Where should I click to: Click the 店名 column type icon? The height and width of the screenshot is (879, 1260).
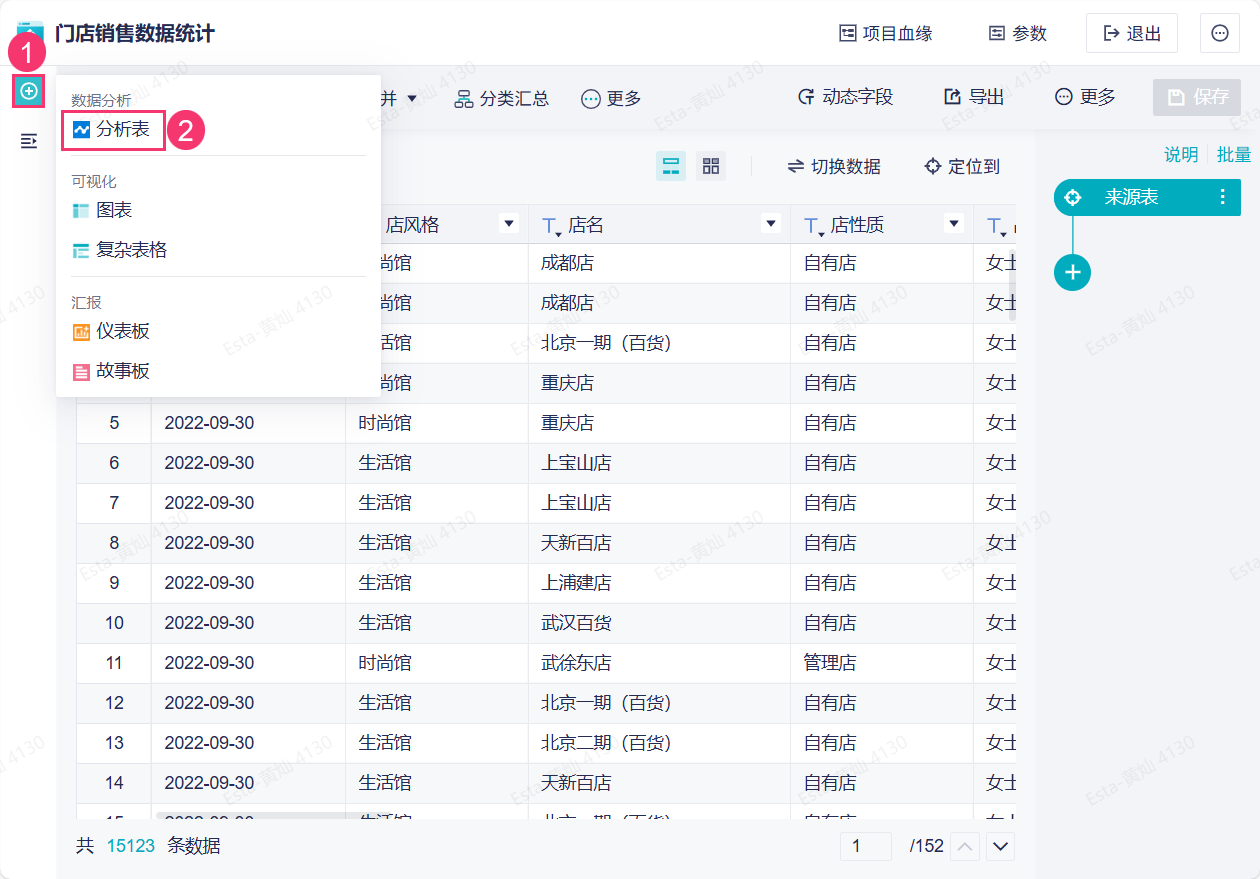(x=551, y=227)
